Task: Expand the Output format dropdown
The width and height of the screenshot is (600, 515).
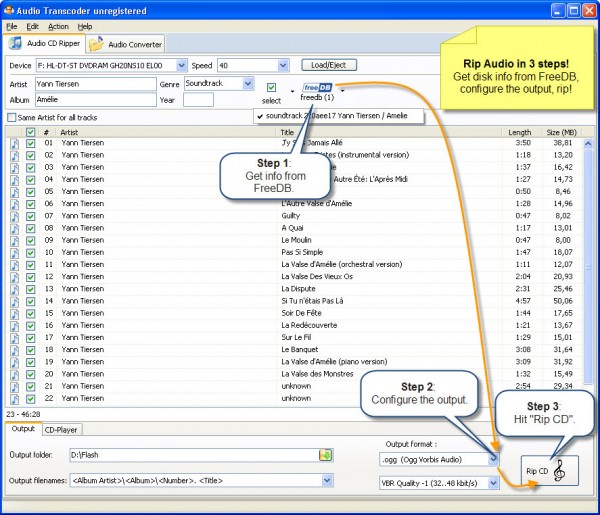Action: click(x=494, y=459)
